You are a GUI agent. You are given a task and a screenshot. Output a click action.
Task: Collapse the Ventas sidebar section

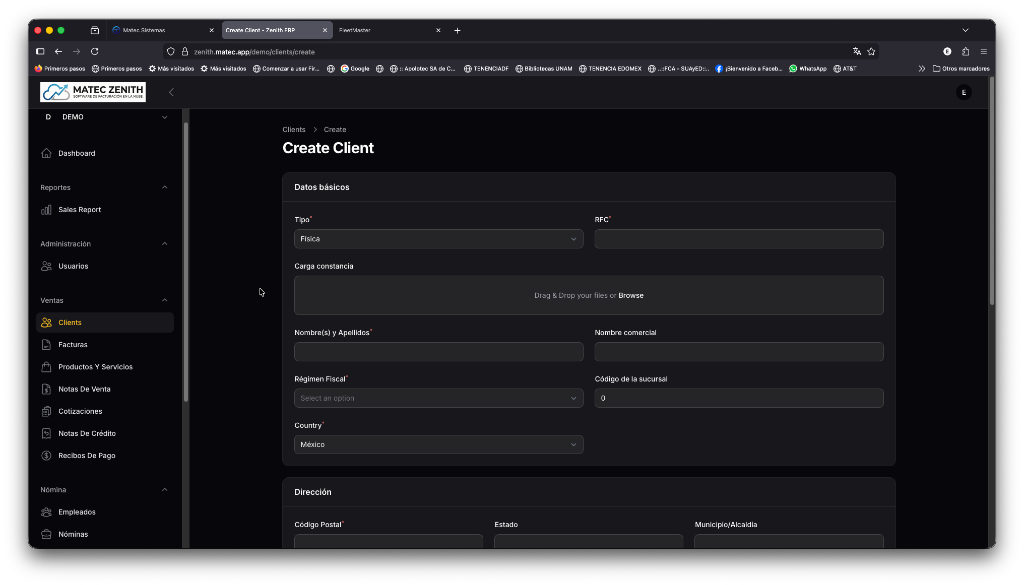coord(165,300)
